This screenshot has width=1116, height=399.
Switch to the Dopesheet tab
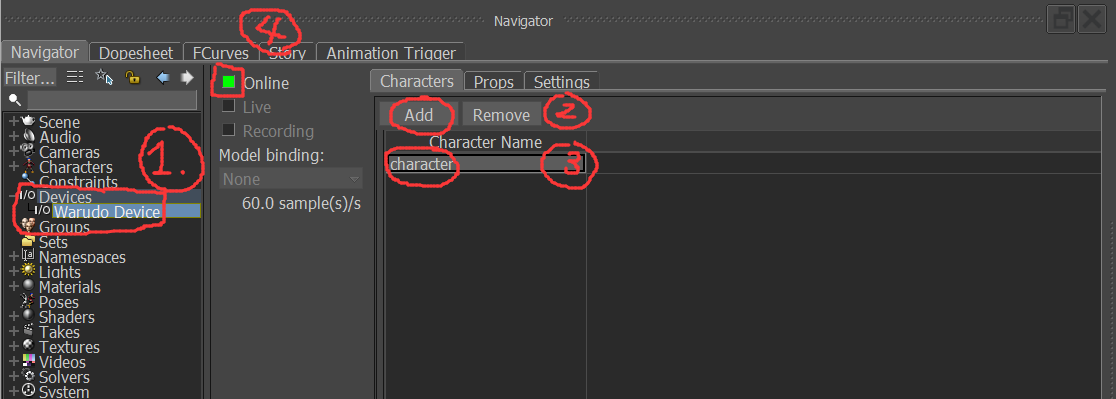[136, 53]
